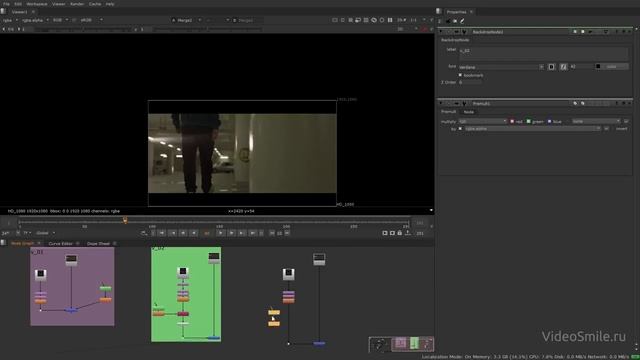Viewport: 640px width, 360px height.
Task: Toggle the bookmark checkbox
Action: click(460, 75)
